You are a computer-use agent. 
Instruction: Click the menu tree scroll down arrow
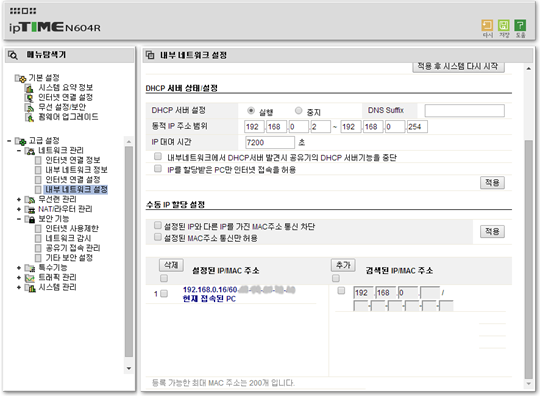129,368
